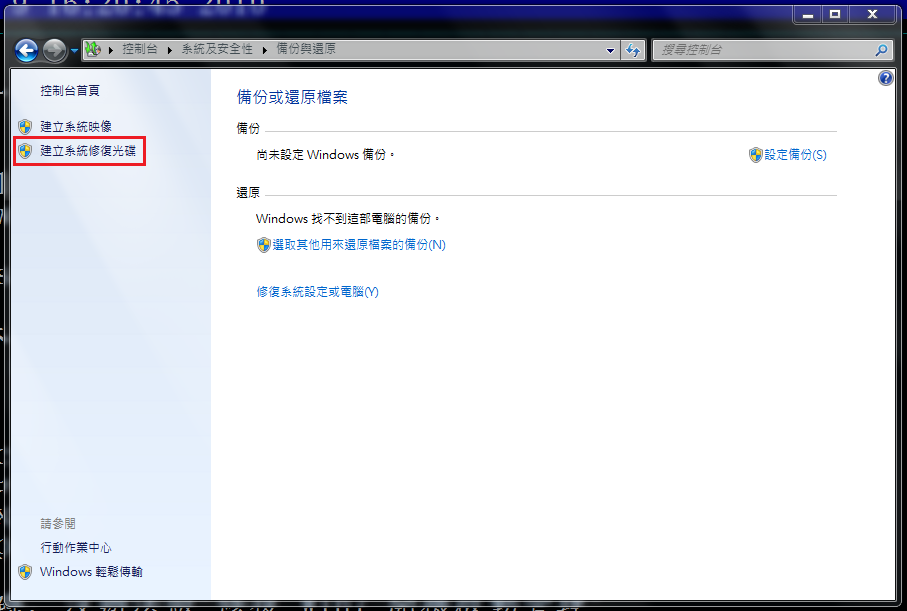
Task: Close the Control Panel window
Action: click(x=872, y=14)
